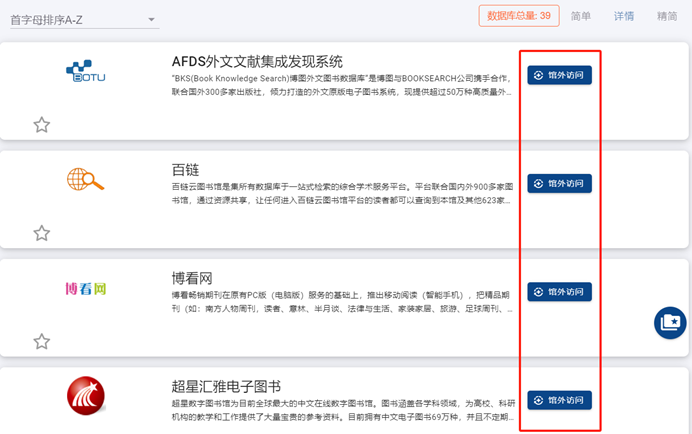The height and width of the screenshot is (434, 692).
Task: Click the 百链 globe magnifier logo
Action: point(86,179)
